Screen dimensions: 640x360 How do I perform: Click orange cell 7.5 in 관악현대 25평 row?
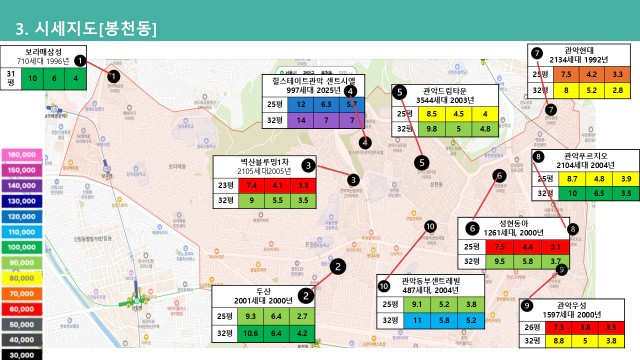point(566,75)
